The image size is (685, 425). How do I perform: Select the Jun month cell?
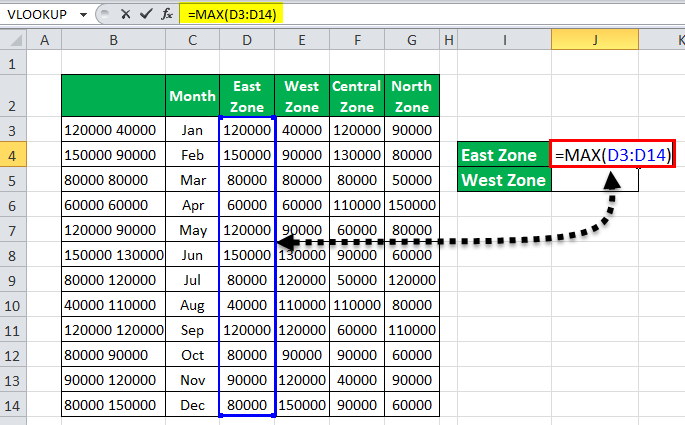pyautogui.click(x=192, y=255)
